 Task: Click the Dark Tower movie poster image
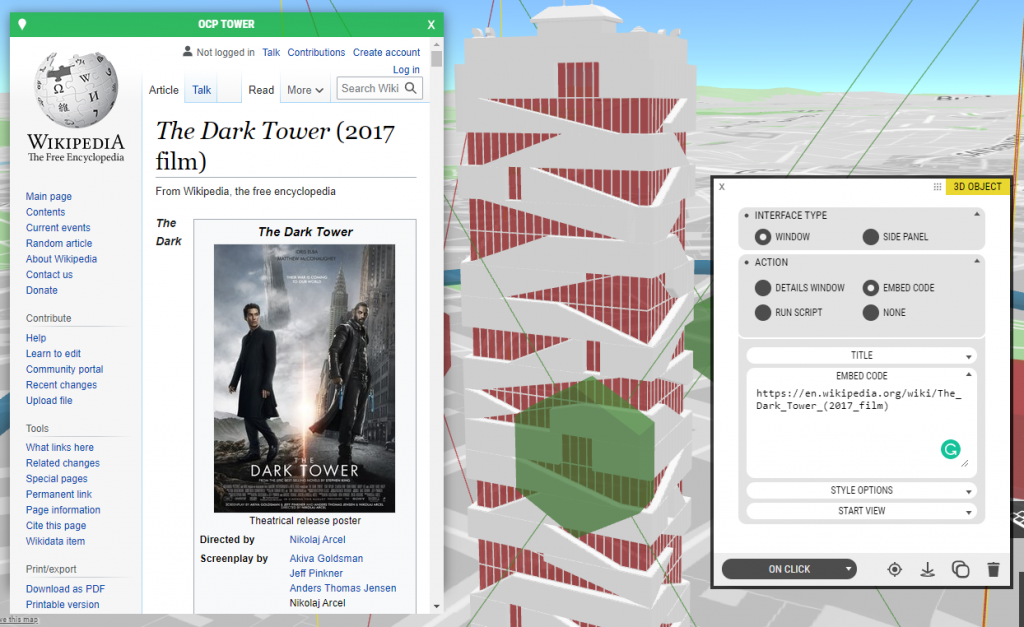(x=304, y=378)
